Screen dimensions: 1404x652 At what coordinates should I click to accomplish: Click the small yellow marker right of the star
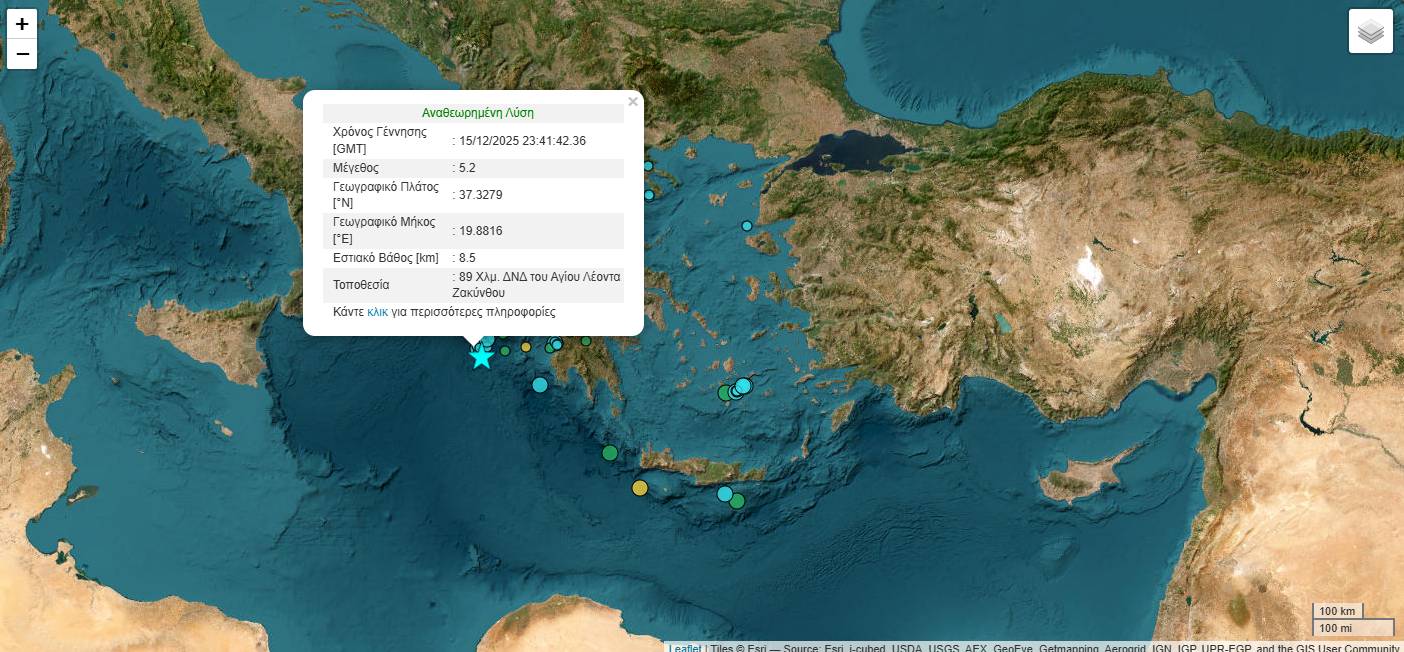[x=526, y=347]
